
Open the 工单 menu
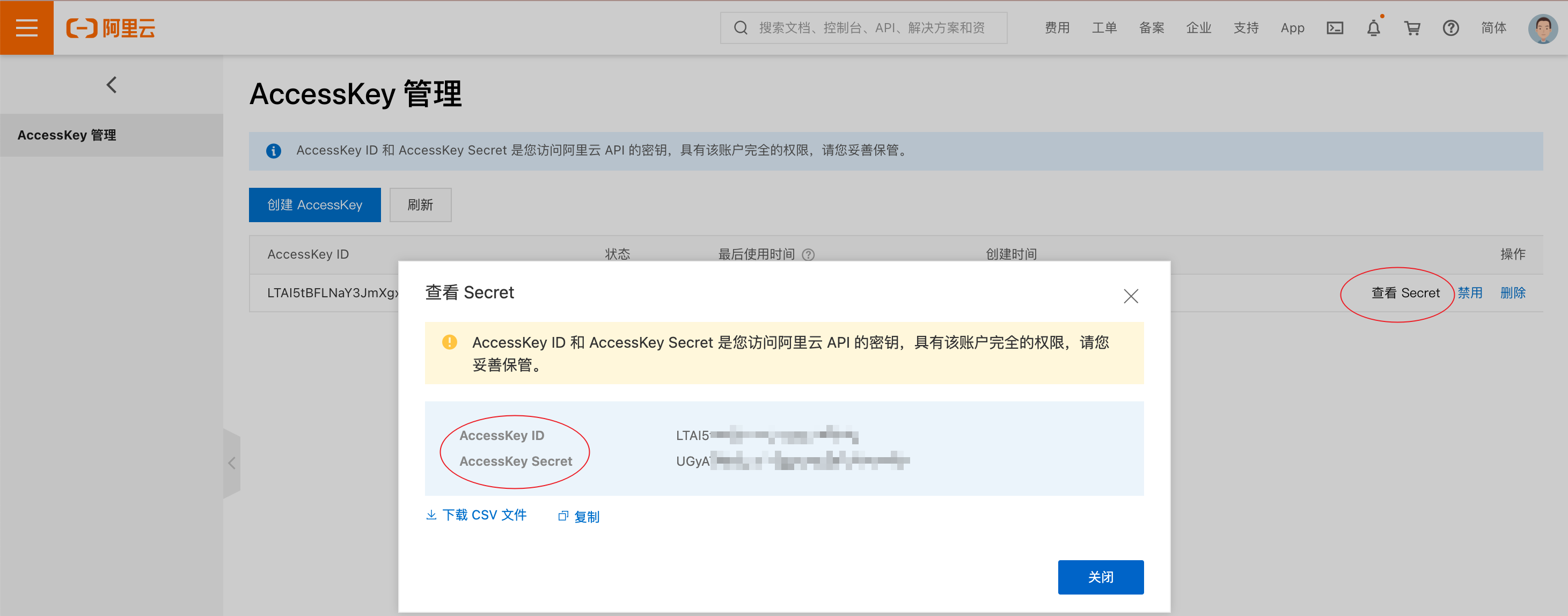click(1104, 28)
